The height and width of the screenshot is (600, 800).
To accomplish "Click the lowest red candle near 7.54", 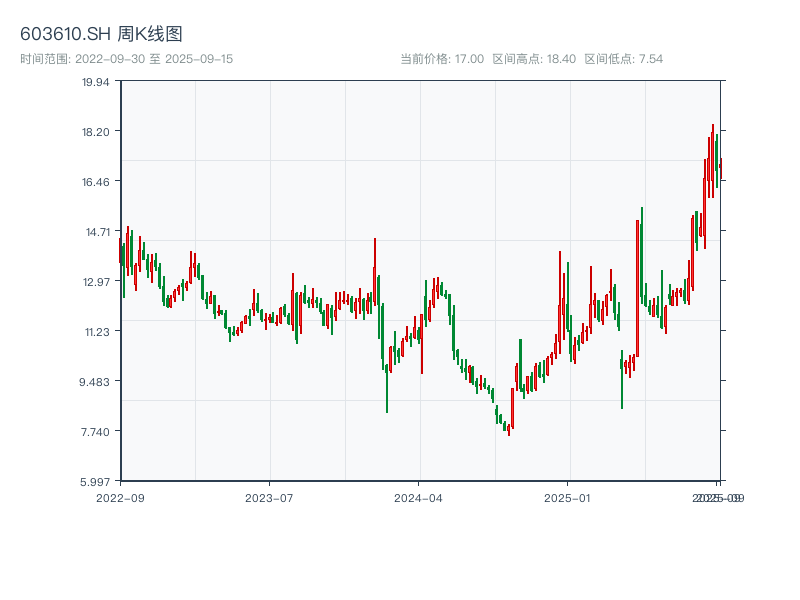I will (x=509, y=430).
